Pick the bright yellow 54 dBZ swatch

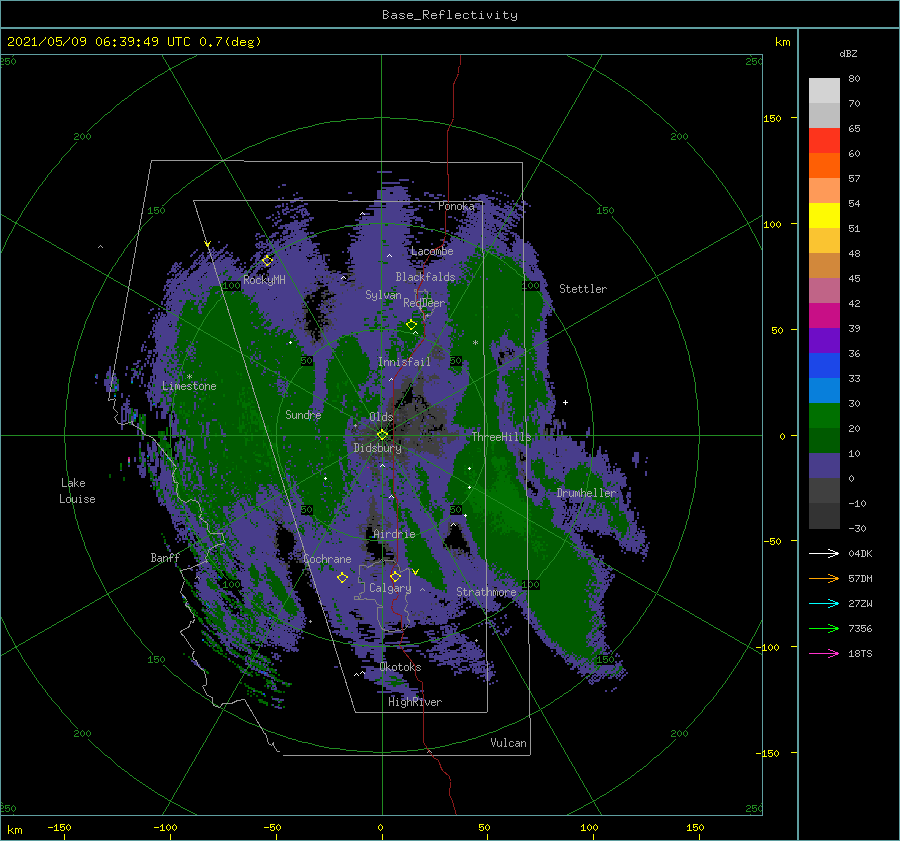[824, 216]
